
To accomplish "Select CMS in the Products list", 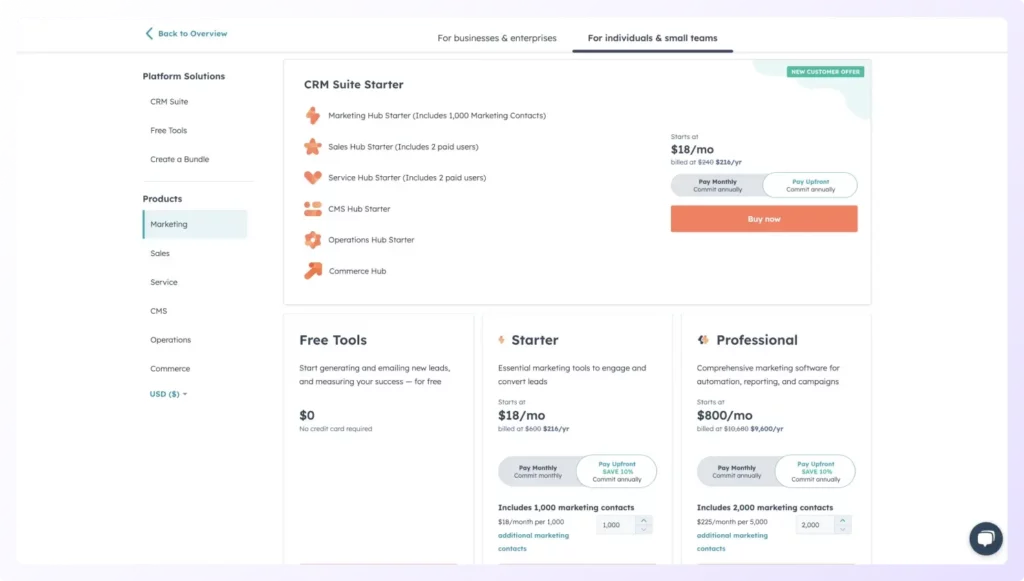I will pyautogui.click(x=159, y=311).
